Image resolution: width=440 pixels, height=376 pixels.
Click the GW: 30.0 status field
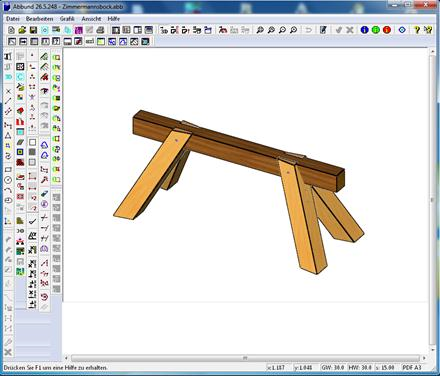(x=333, y=367)
